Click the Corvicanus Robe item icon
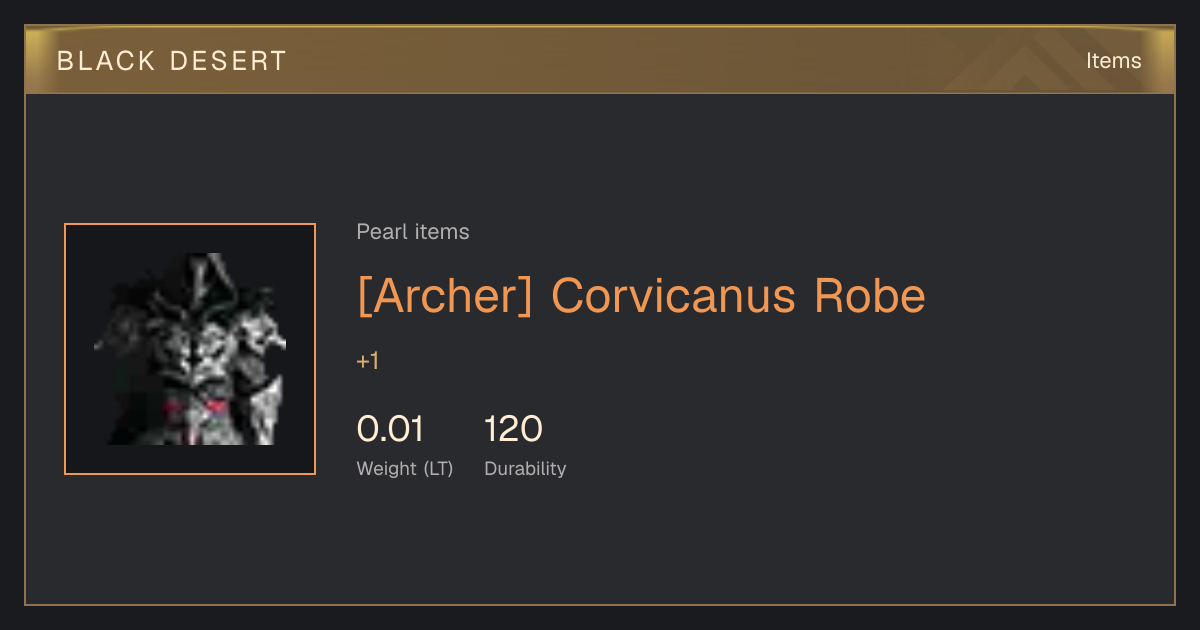 click(x=190, y=349)
